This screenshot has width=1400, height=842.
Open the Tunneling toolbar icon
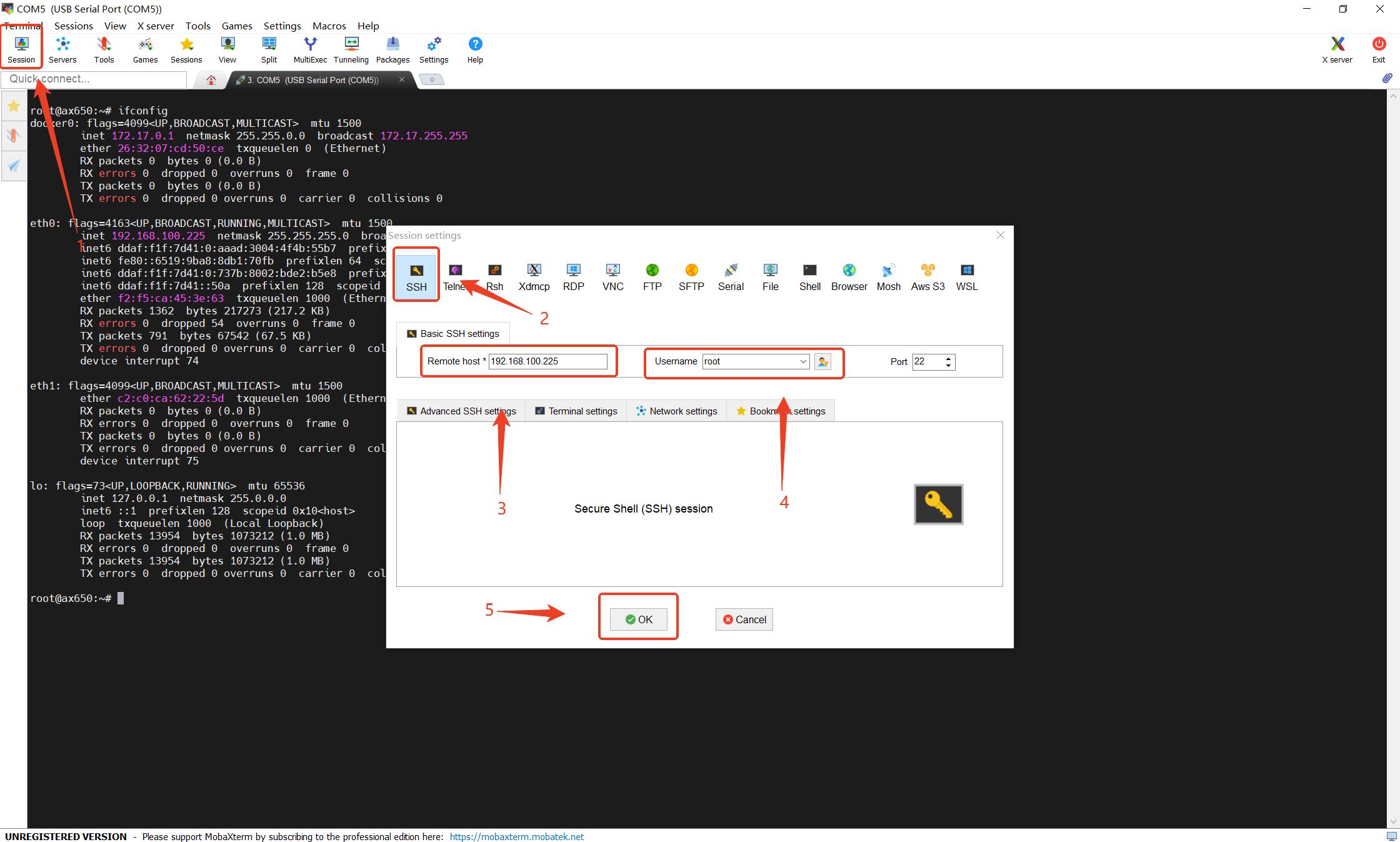351,50
